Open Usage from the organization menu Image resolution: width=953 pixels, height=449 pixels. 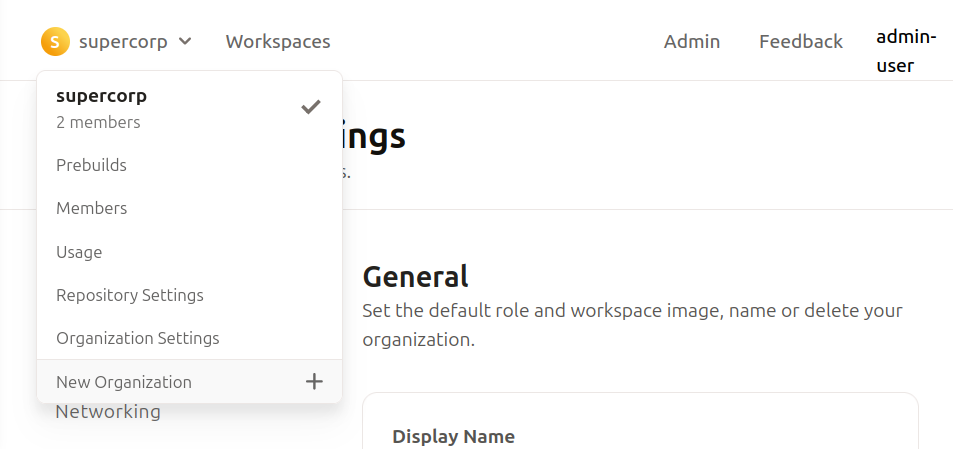190,252
